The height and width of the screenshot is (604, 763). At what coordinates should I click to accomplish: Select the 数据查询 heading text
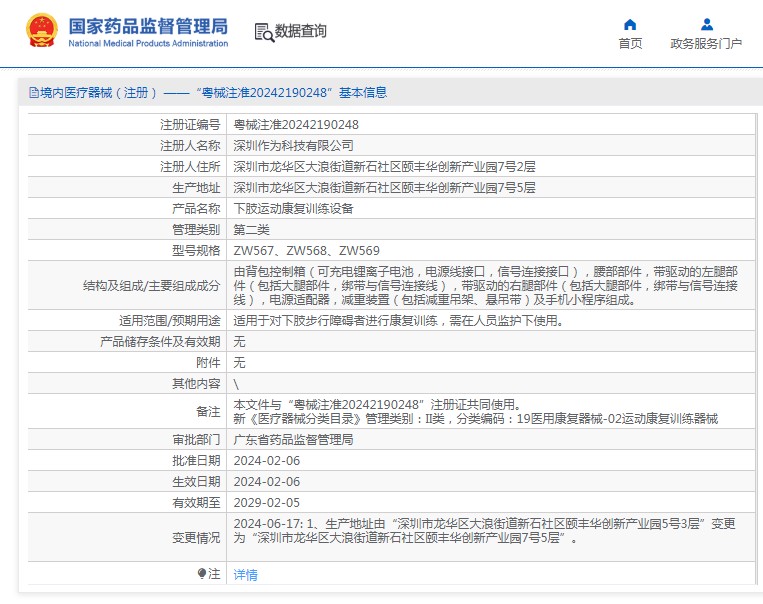[300, 32]
